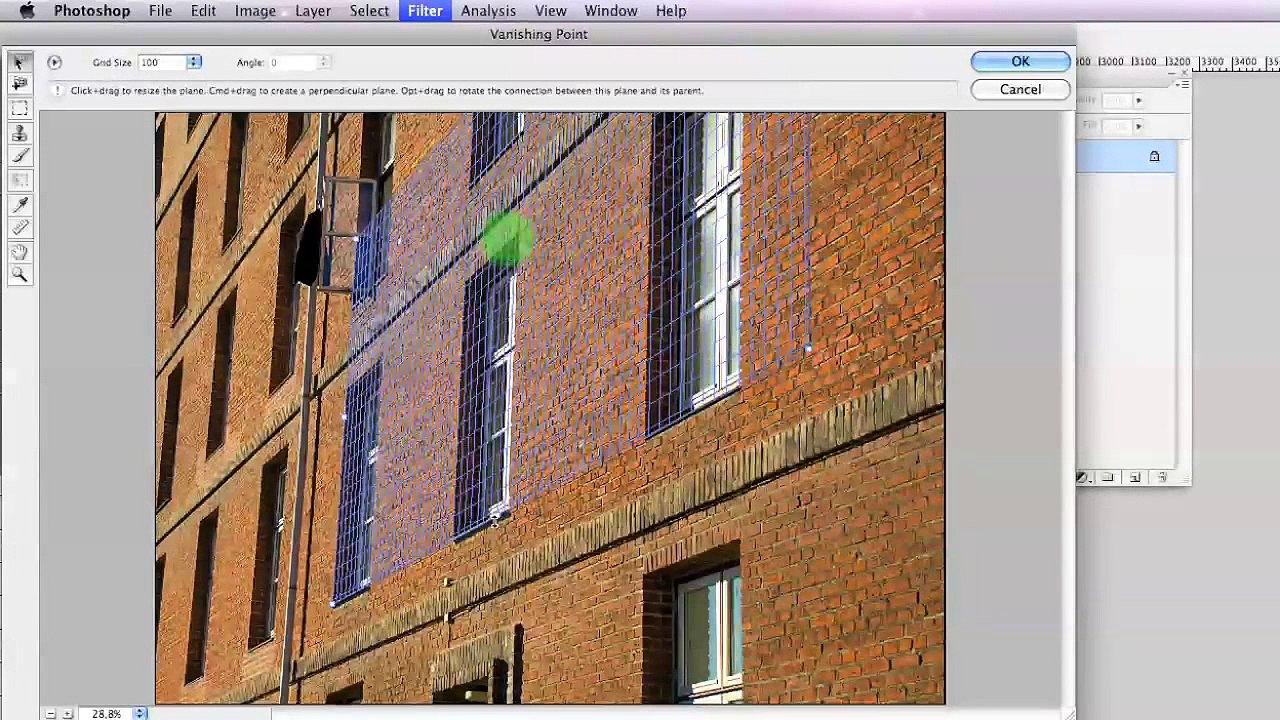Viewport: 1280px width, 720px height.
Task: Click new group folder icon in Layers panel
Action: [1108, 478]
